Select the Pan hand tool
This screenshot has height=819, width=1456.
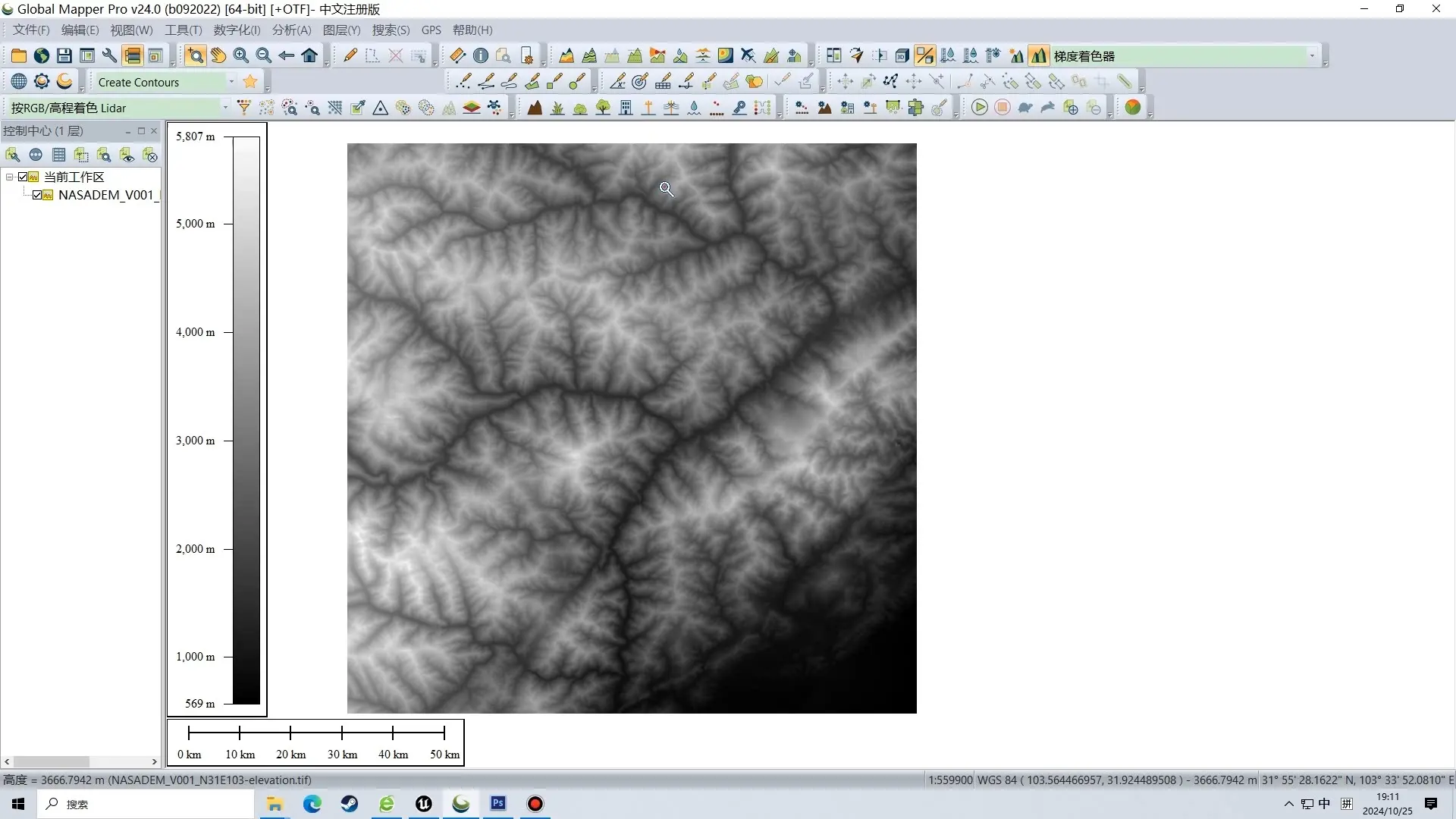[x=218, y=55]
